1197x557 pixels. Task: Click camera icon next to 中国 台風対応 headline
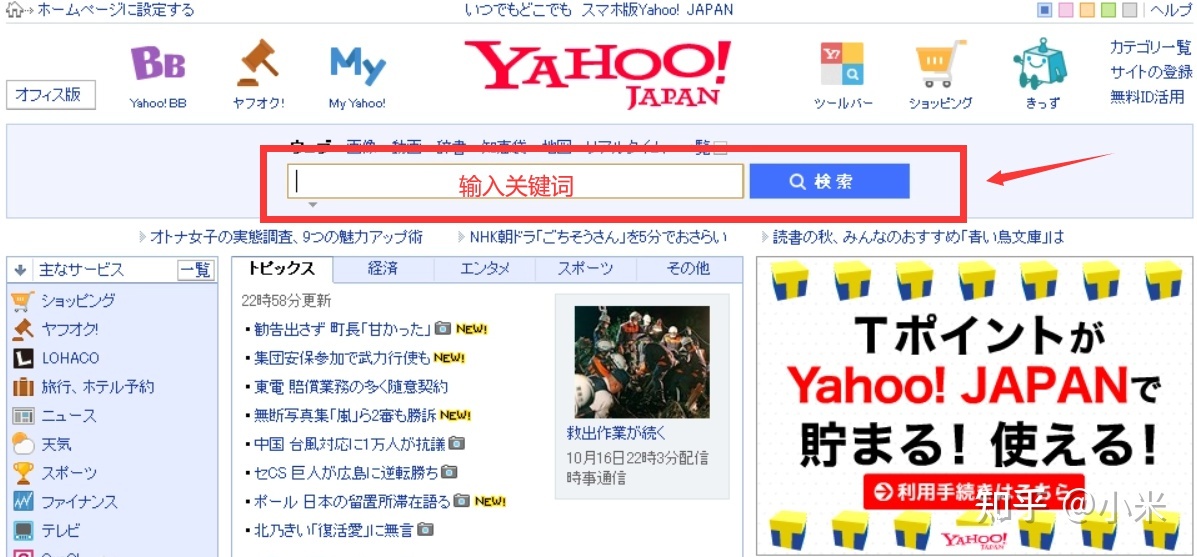(x=457, y=443)
